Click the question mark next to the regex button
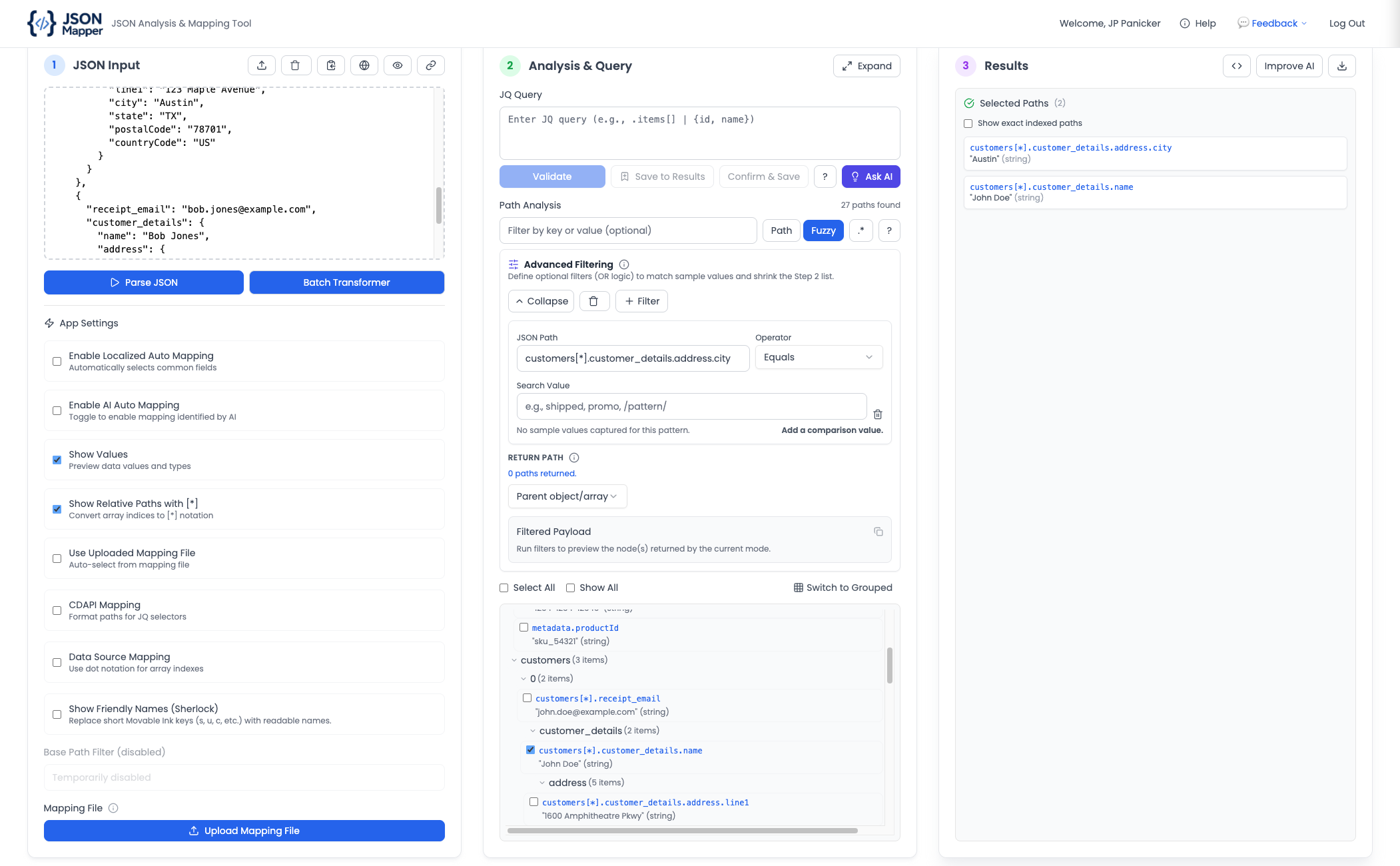This screenshot has height=866, width=1400. pyautogui.click(x=889, y=230)
